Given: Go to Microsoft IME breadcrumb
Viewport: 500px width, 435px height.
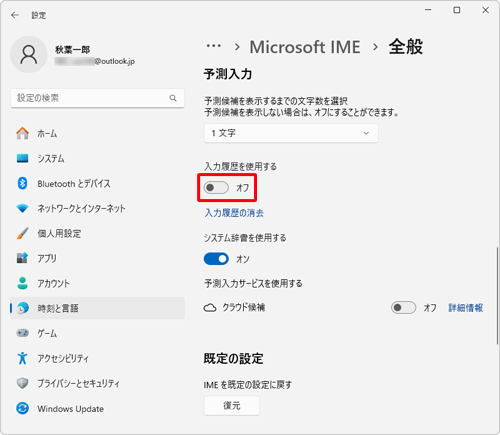Looking at the screenshot, I should click(x=305, y=47).
